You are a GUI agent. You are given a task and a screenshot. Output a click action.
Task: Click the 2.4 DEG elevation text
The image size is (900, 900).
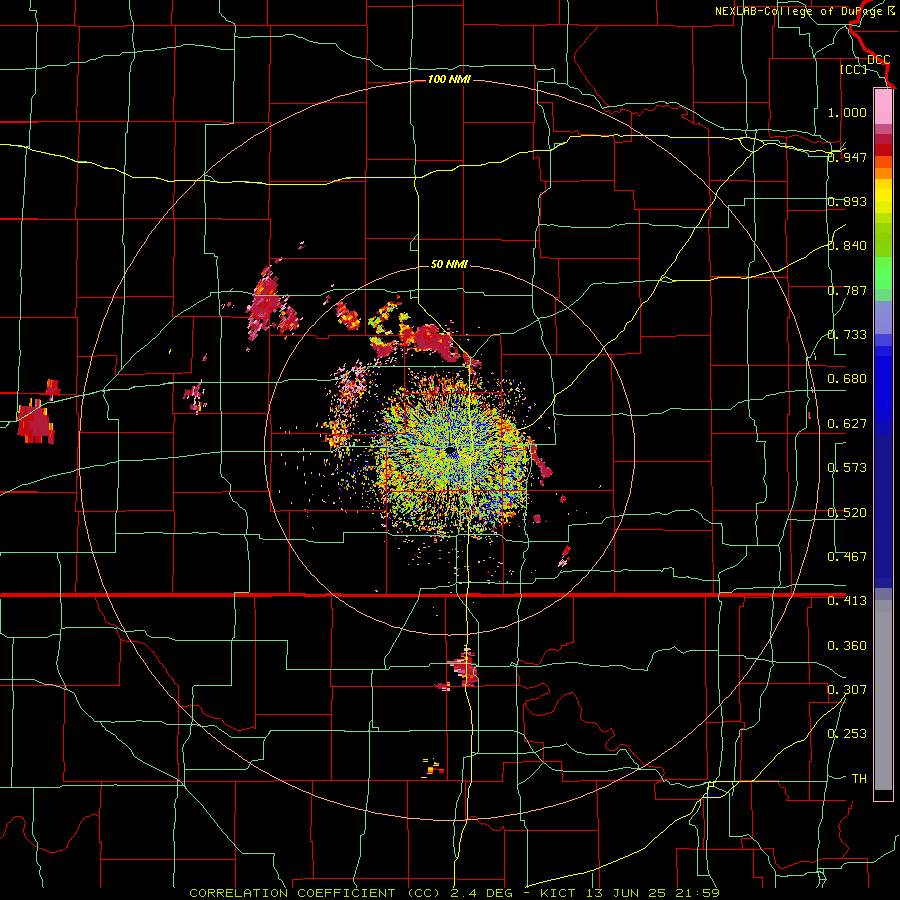(x=482, y=893)
